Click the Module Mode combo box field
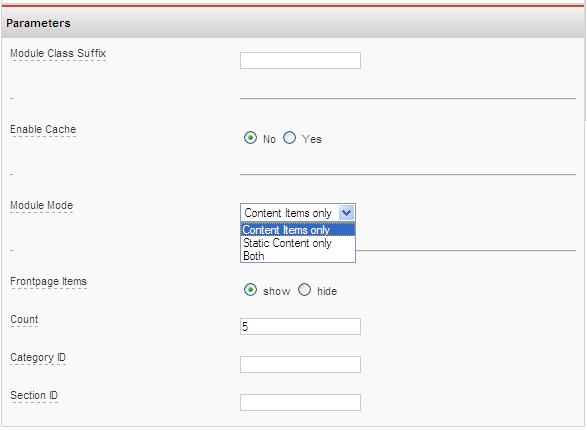The image size is (587, 430). point(298,213)
